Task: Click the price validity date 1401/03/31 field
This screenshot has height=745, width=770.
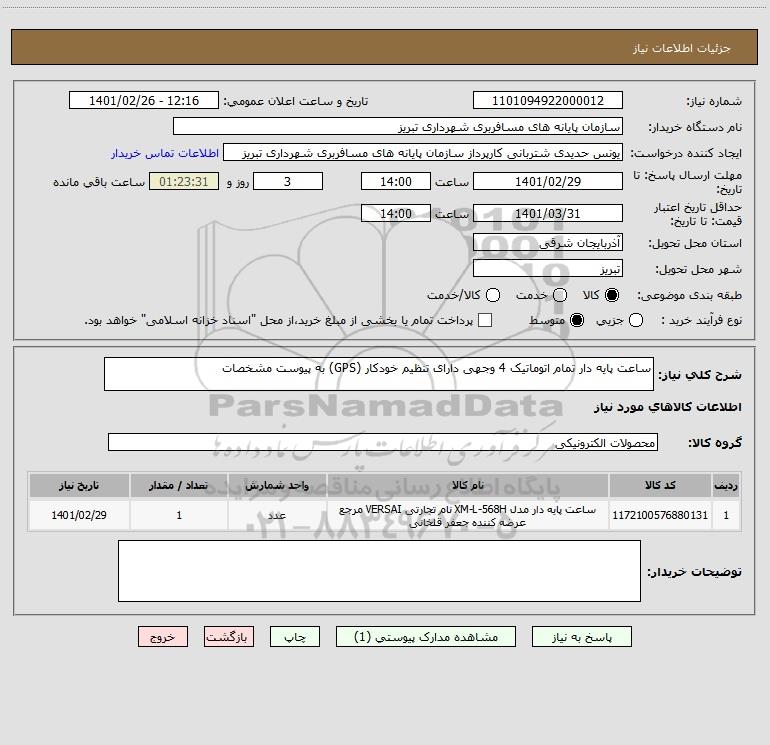Action: [548, 213]
